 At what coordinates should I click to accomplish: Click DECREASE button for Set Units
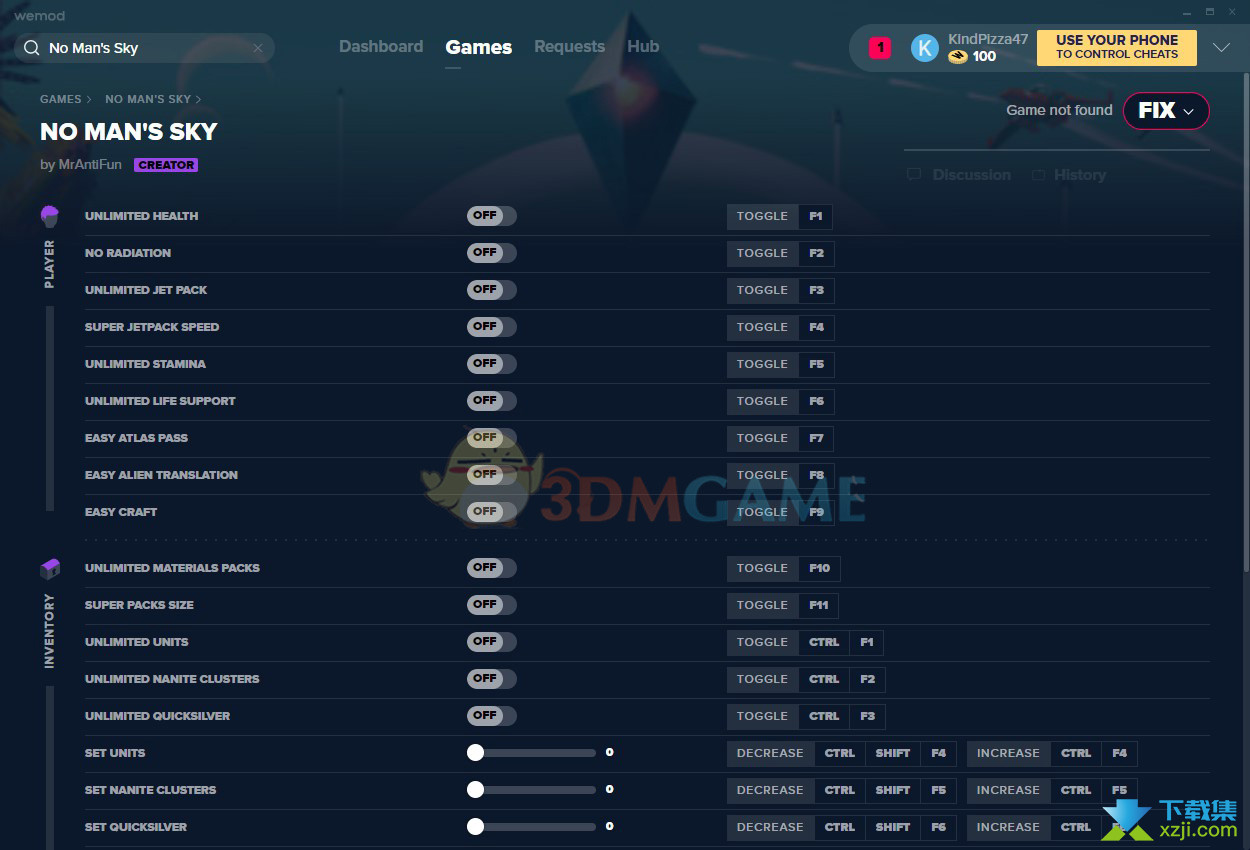(x=770, y=753)
